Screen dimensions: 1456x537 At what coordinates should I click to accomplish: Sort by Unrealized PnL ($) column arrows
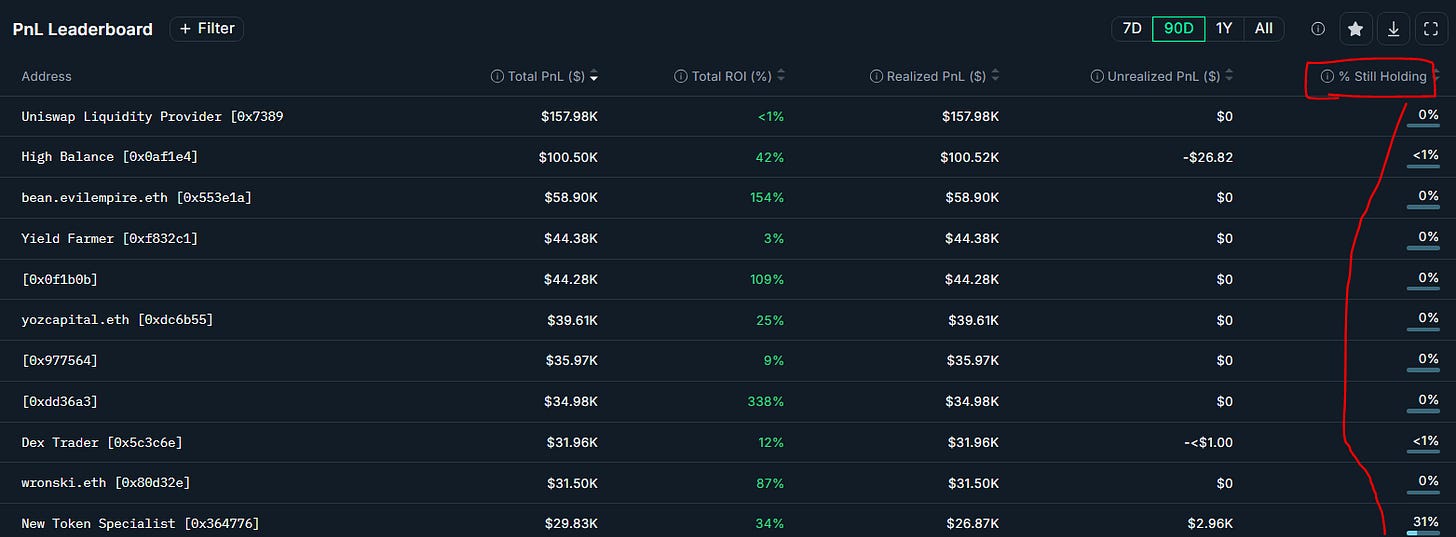(1229, 77)
